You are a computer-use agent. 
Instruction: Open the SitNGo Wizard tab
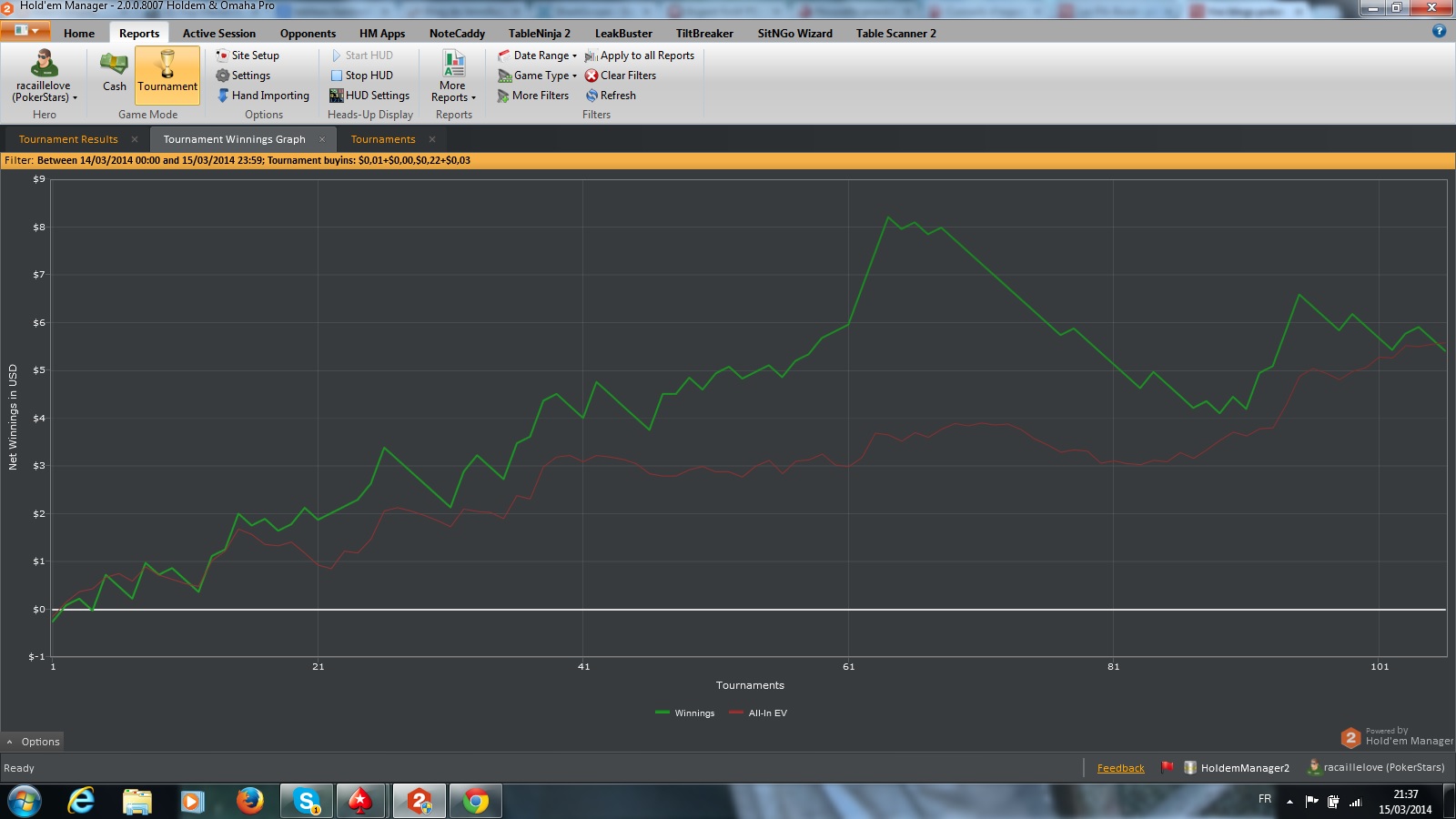tap(795, 34)
